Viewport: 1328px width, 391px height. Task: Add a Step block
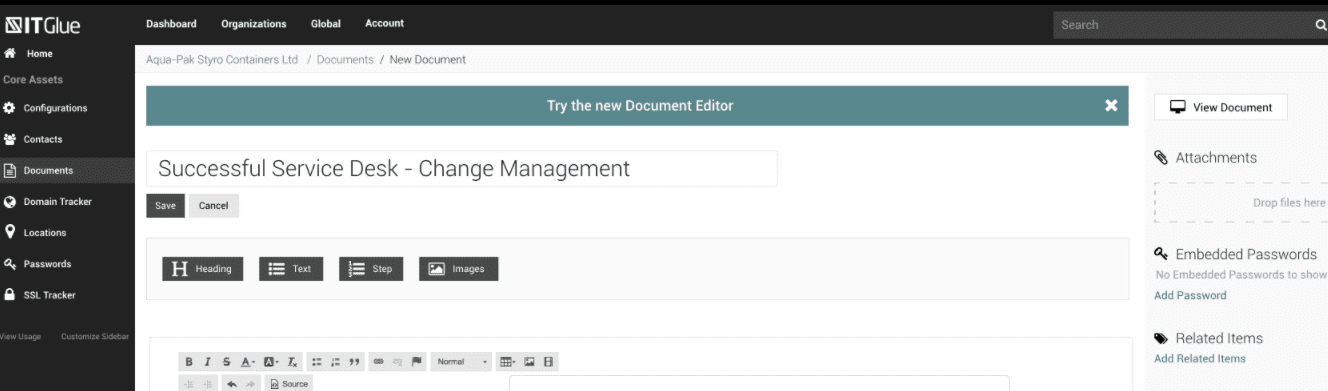click(x=371, y=268)
